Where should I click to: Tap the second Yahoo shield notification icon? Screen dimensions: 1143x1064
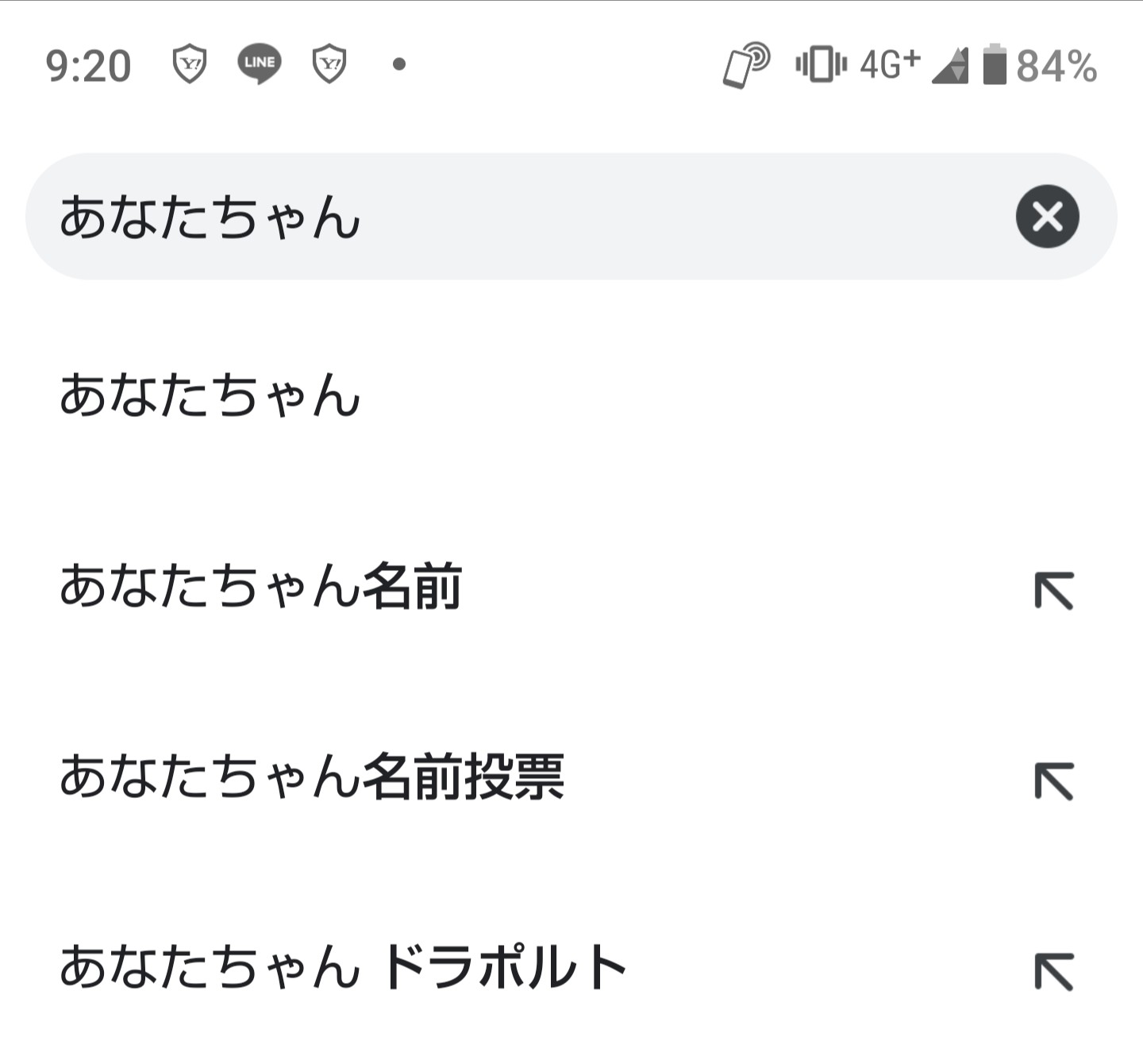click(329, 64)
